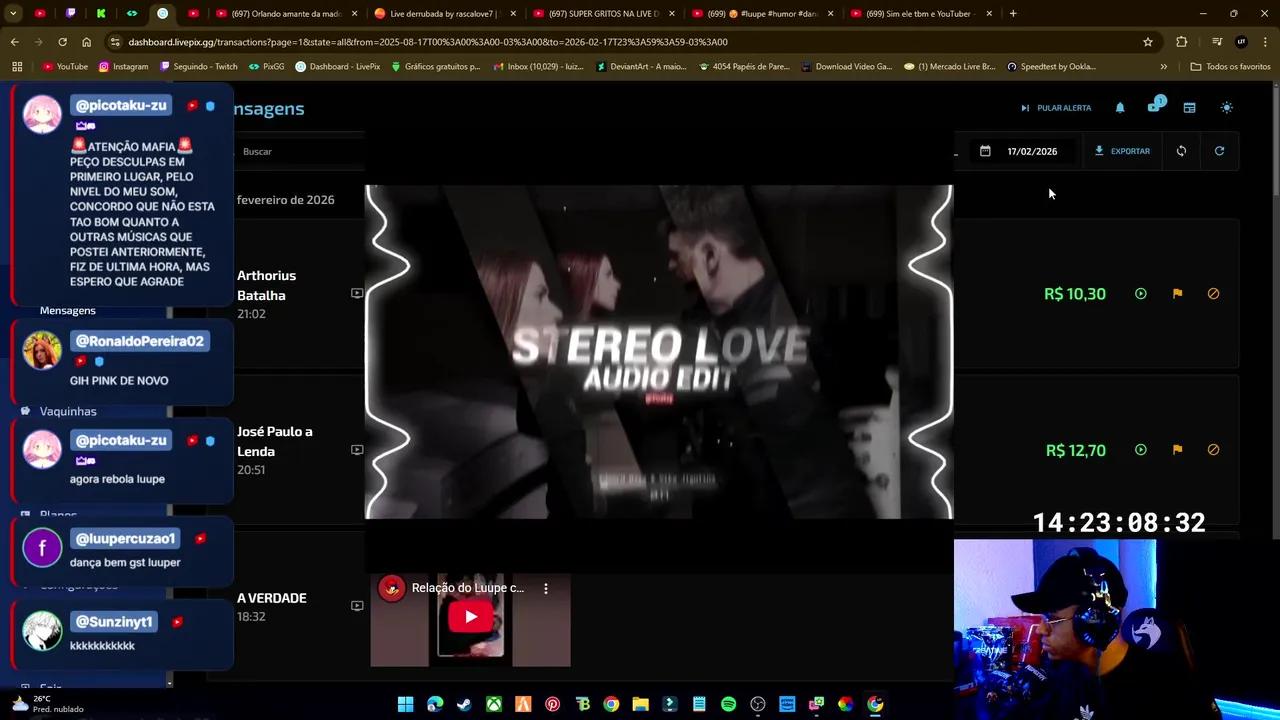Image resolution: width=1280 pixels, height=720 pixels.
Task: Open the Instagram bookmark
Action: pos(123,67)
